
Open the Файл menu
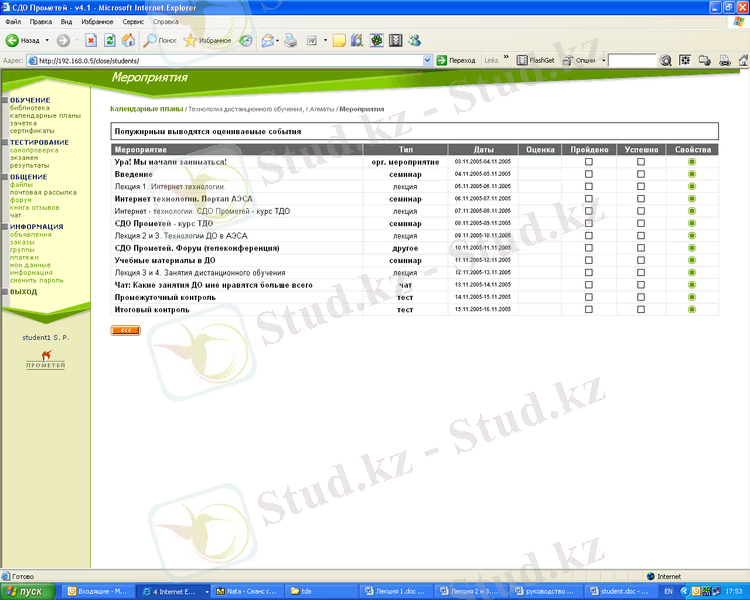(x=13, y=22)
